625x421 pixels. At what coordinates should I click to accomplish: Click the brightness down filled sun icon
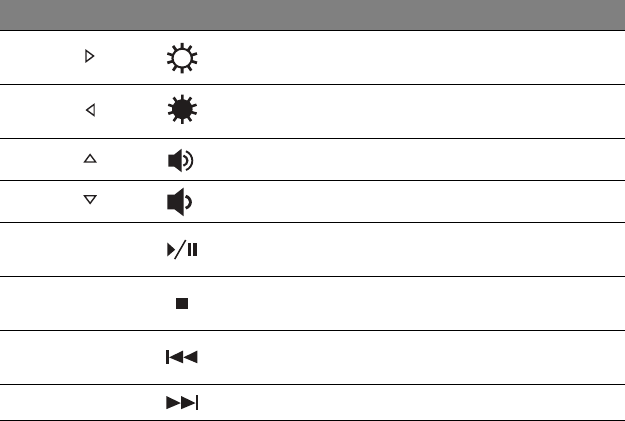183,112
